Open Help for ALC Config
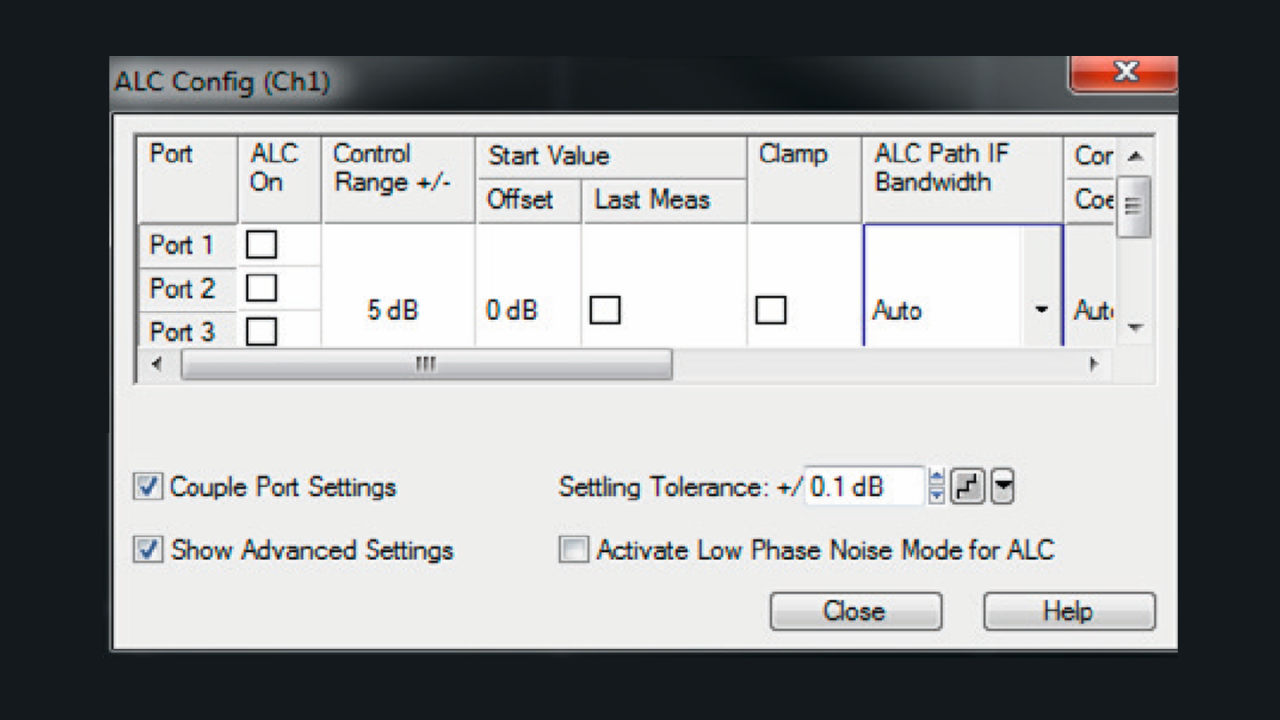 coord(1068,611)
